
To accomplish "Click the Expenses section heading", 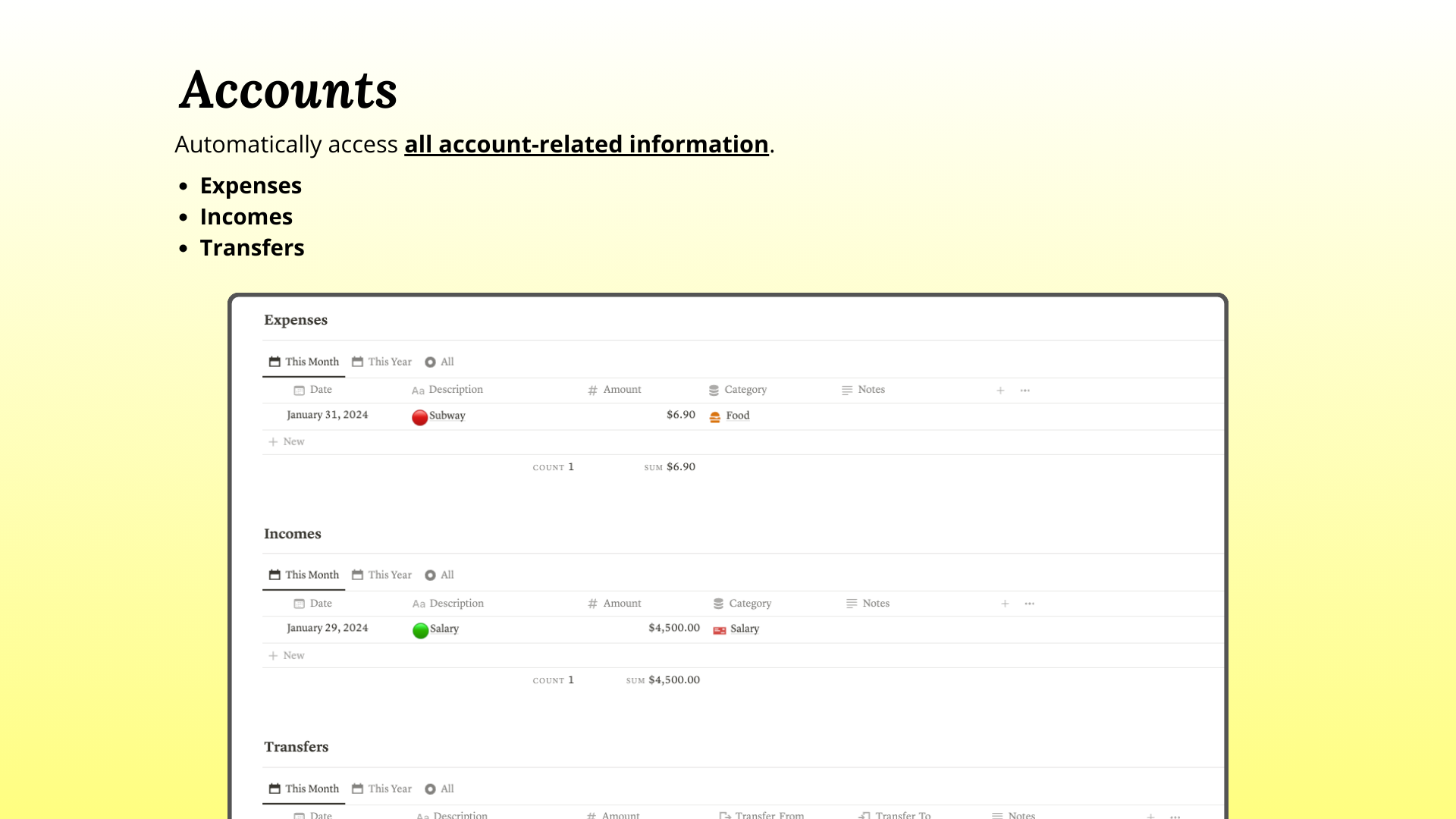I will [x=296, y=320].
